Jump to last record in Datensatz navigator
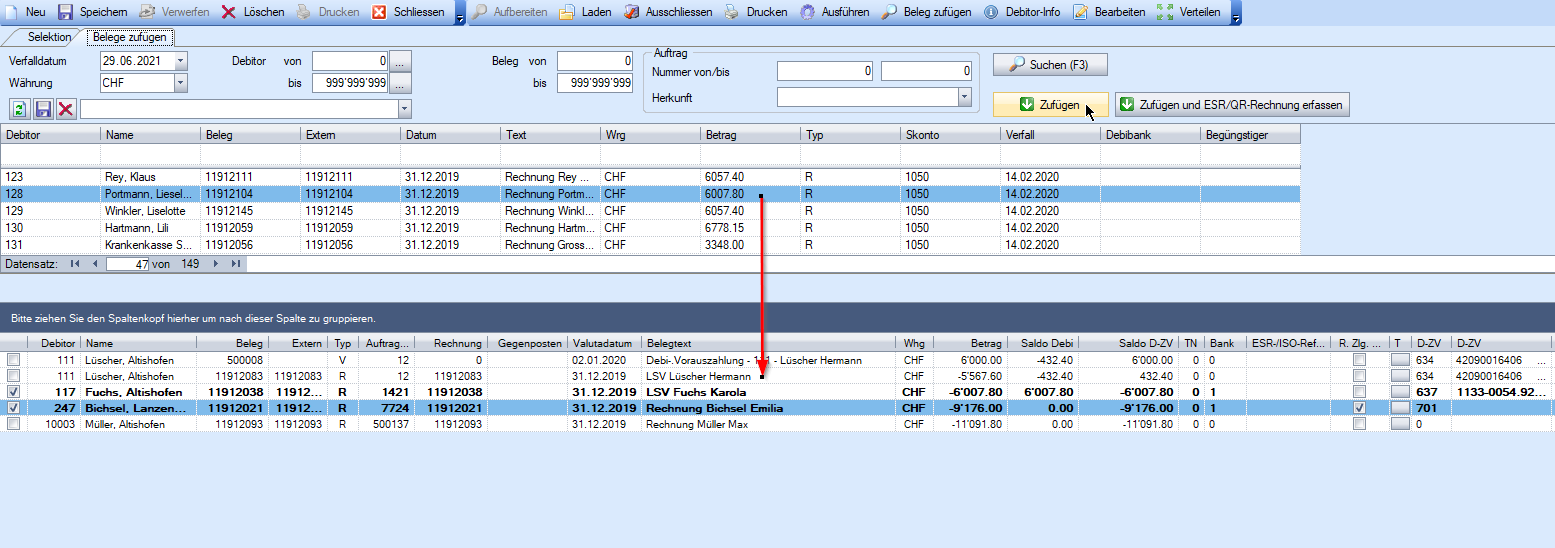1555x548 pixels. 236,264
